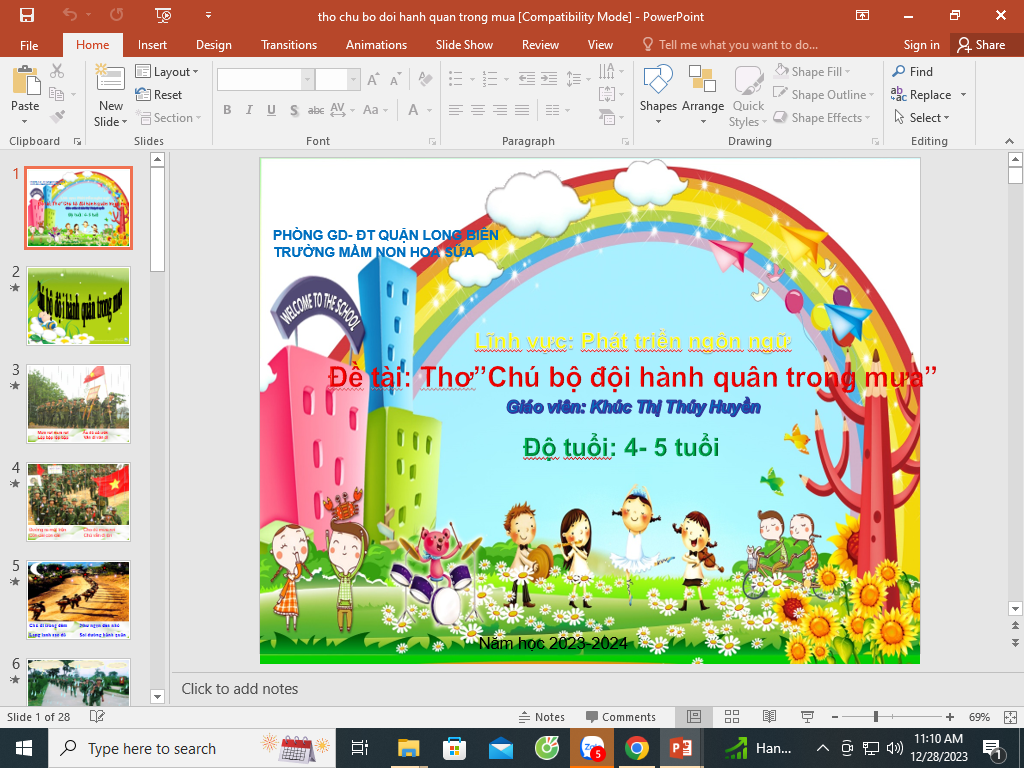Toggle Normal view button in status bar
The image size is (1024, 768).
tap(693, 717)
